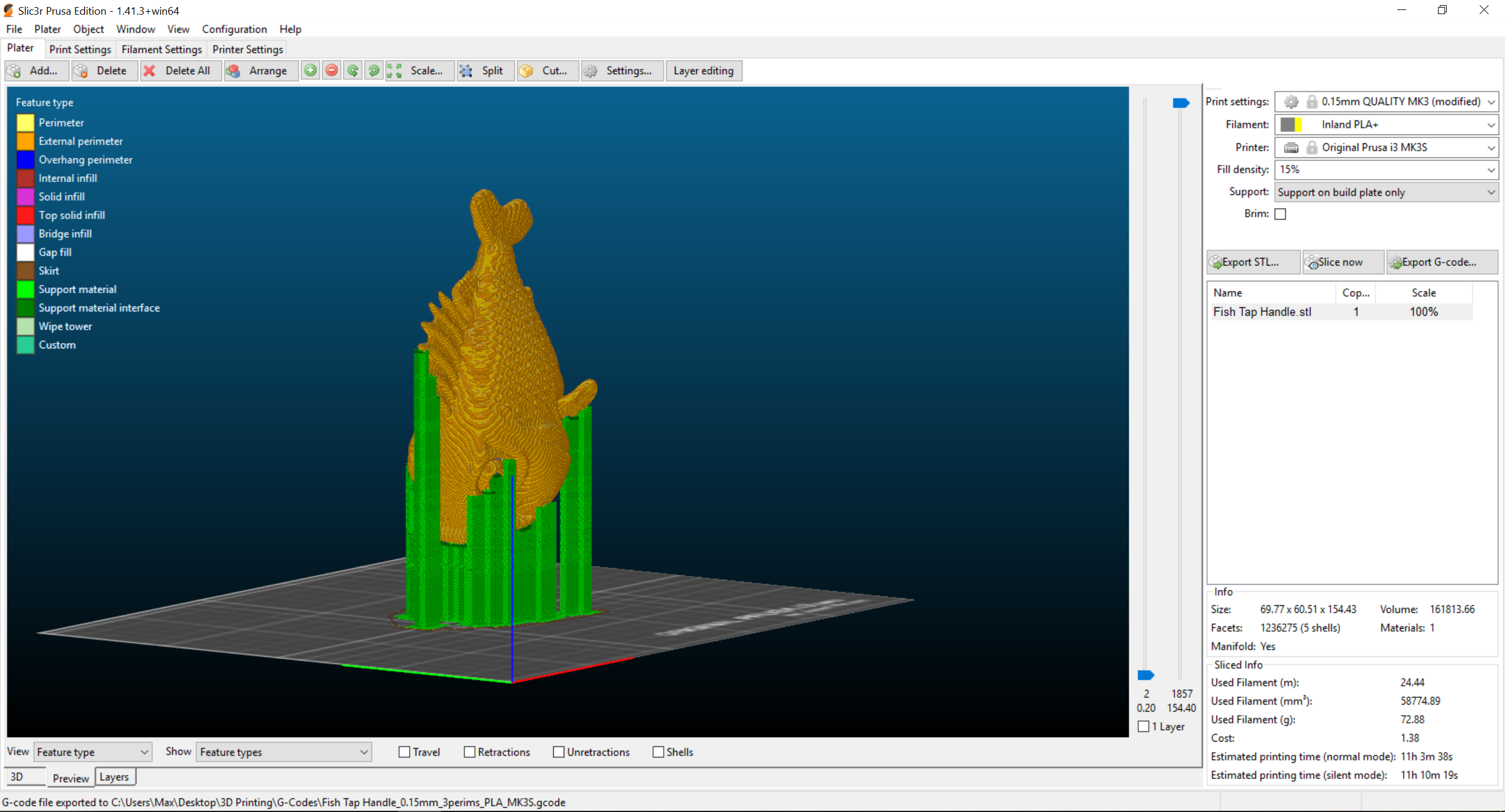Rotate object 45° counter-clockwise icon
The height and width of the screenshot is (812, 1505).
tap(353, 71)
